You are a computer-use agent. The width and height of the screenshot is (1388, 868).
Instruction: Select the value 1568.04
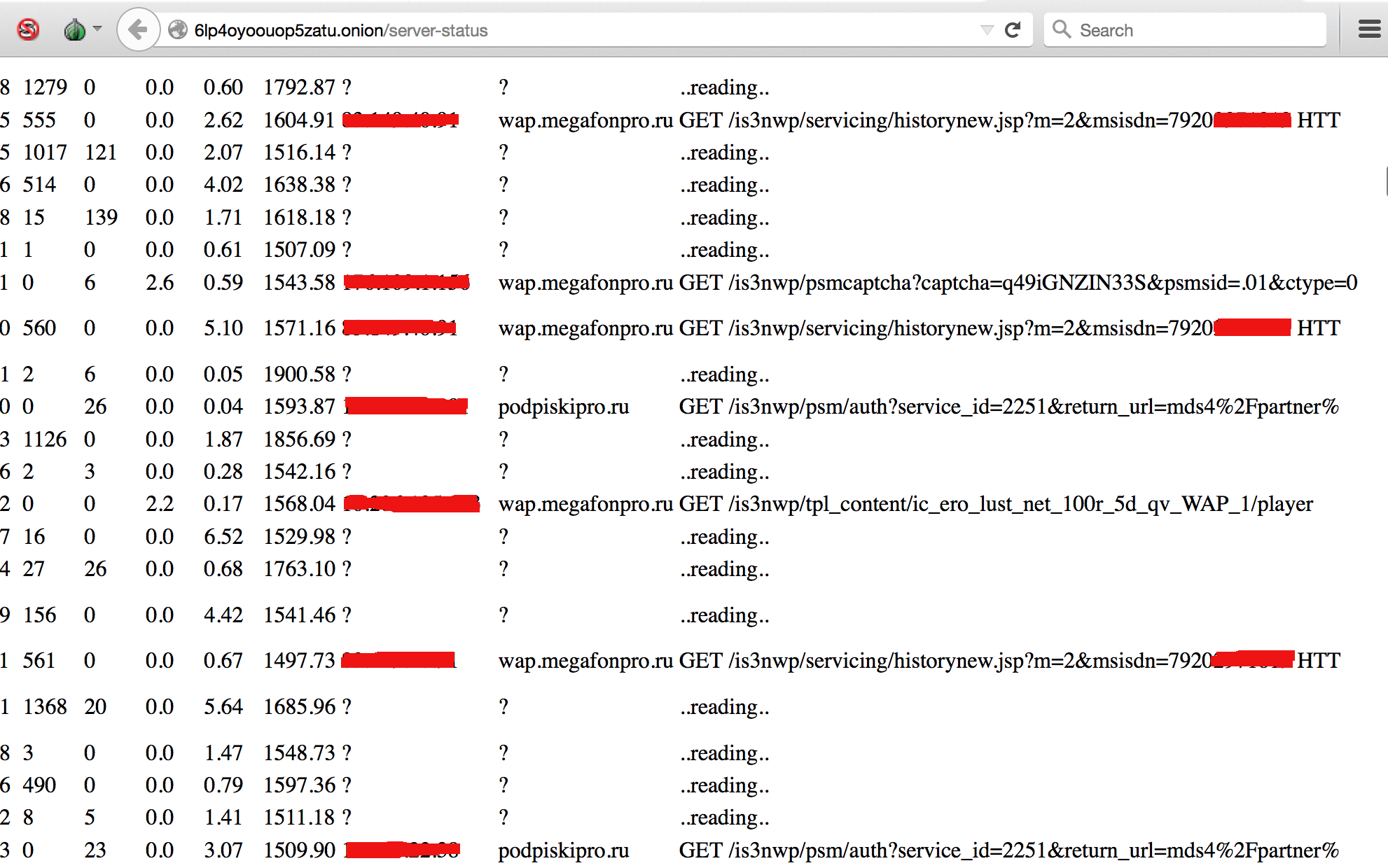299,504
